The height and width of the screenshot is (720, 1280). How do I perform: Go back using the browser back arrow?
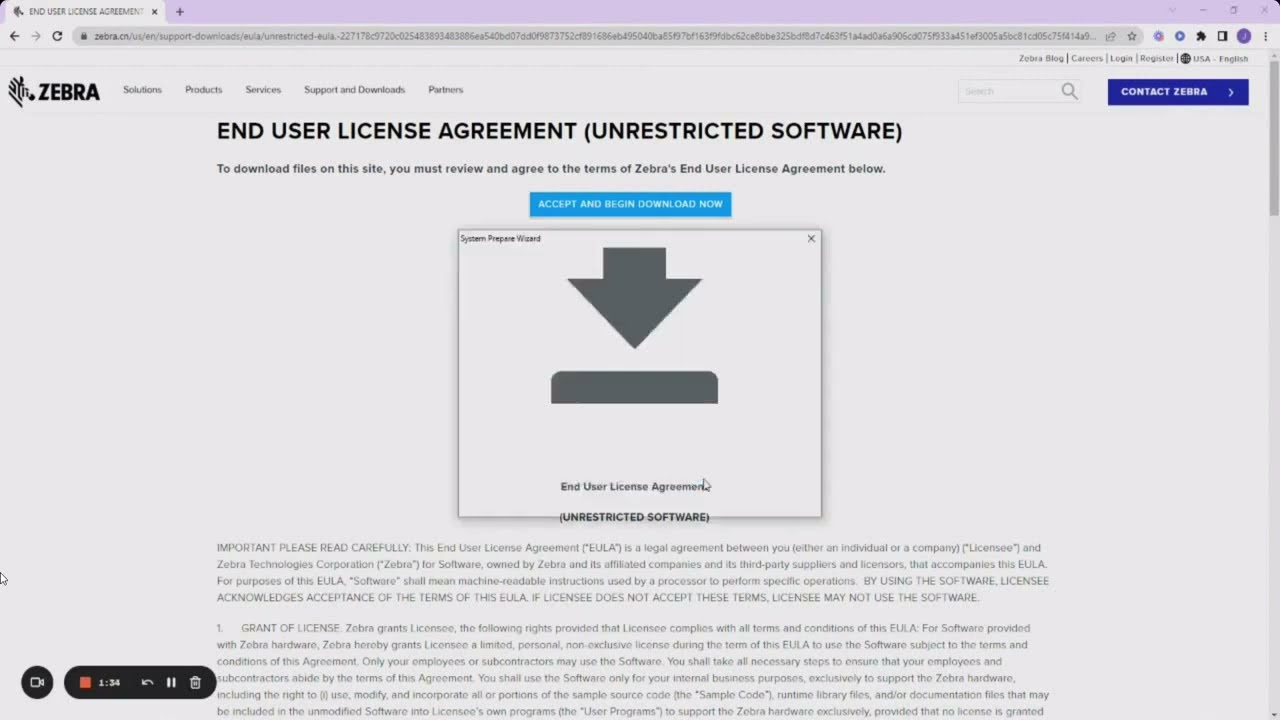click(x=14, y=36)
